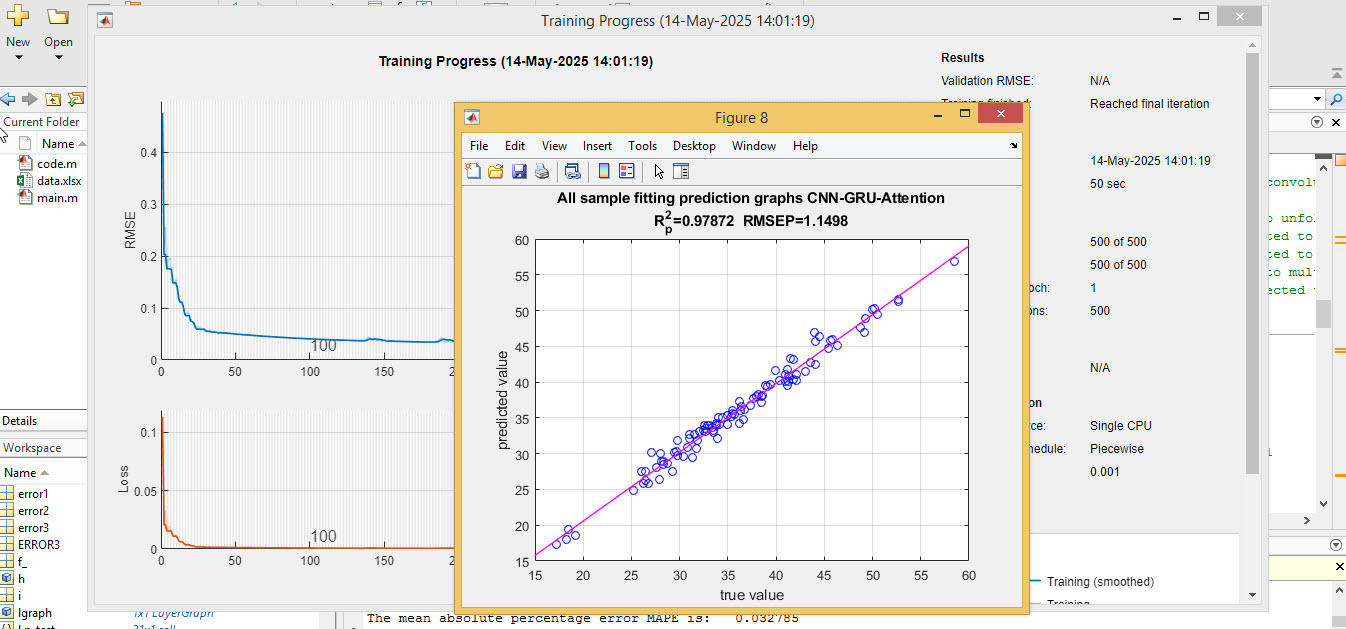Open Insert menu in Figure 8
1346x629 pixels.
[598, 146]
